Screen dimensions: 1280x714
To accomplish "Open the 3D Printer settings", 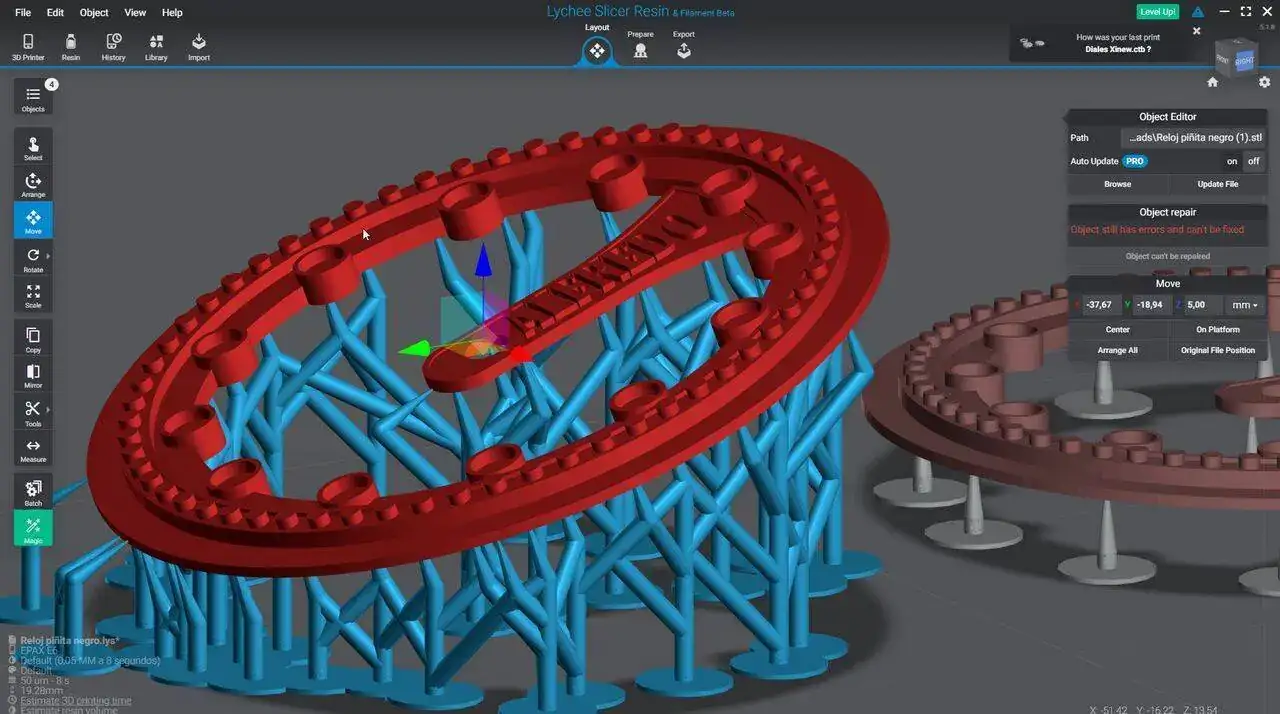I will (28, 46).
